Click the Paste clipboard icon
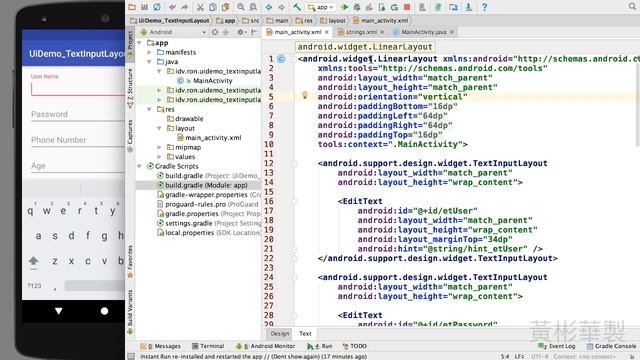640x360 pixels. [225, 7]
